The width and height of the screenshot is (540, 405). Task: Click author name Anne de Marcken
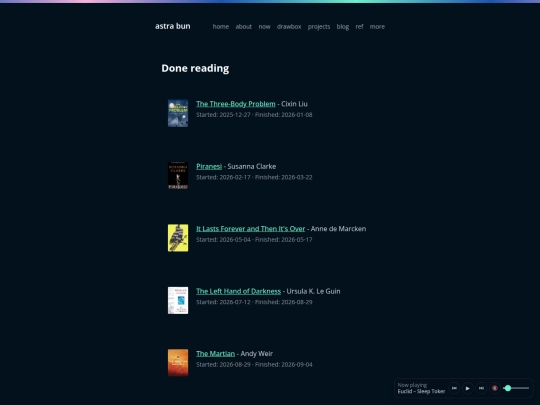(x=339, y=229)
